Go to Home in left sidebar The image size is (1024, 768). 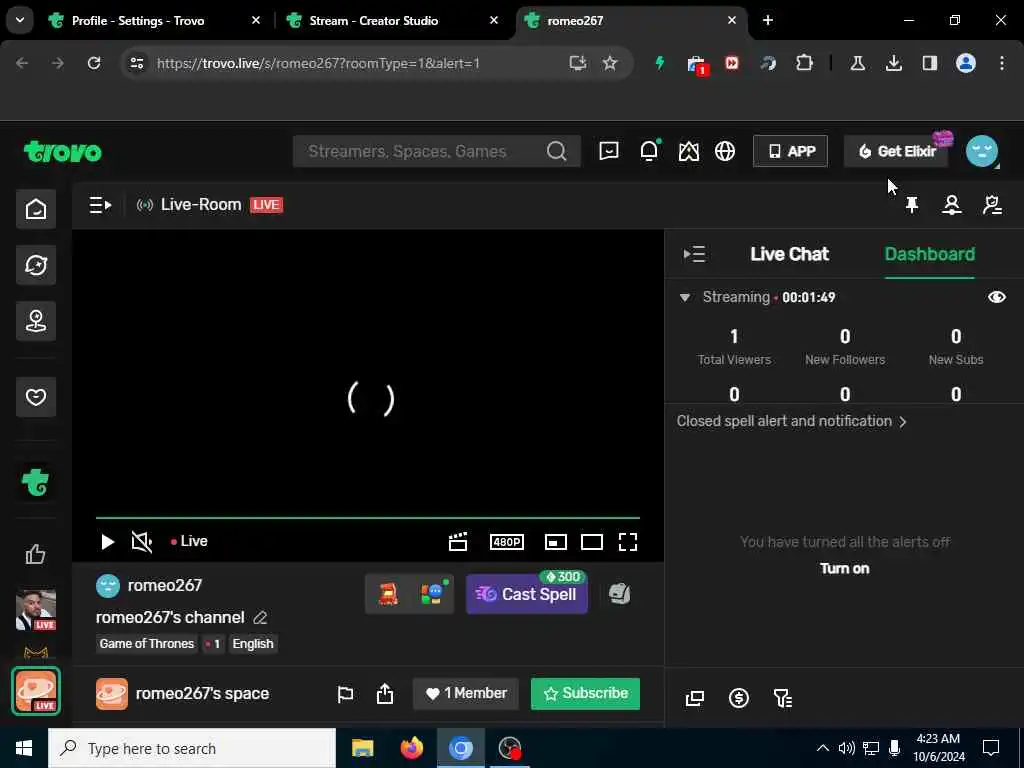coord(36,209)
